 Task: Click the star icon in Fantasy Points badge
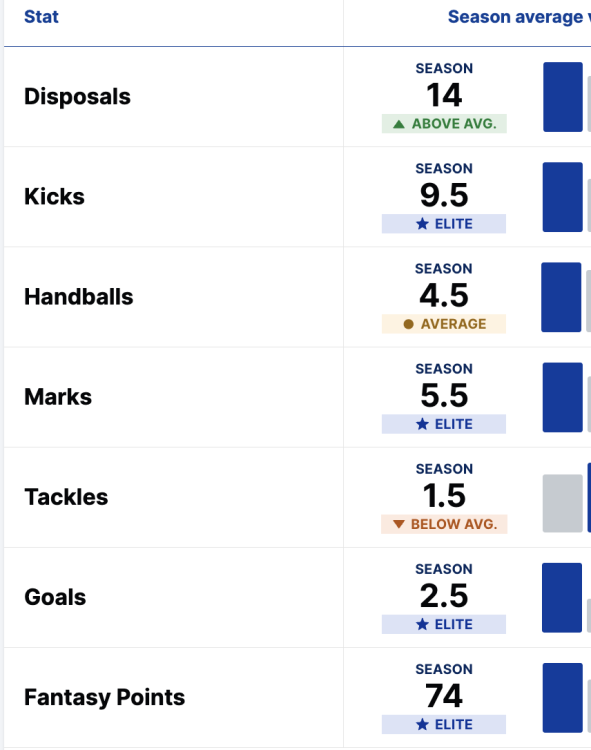pyautogui.click(x=422, y=725)
